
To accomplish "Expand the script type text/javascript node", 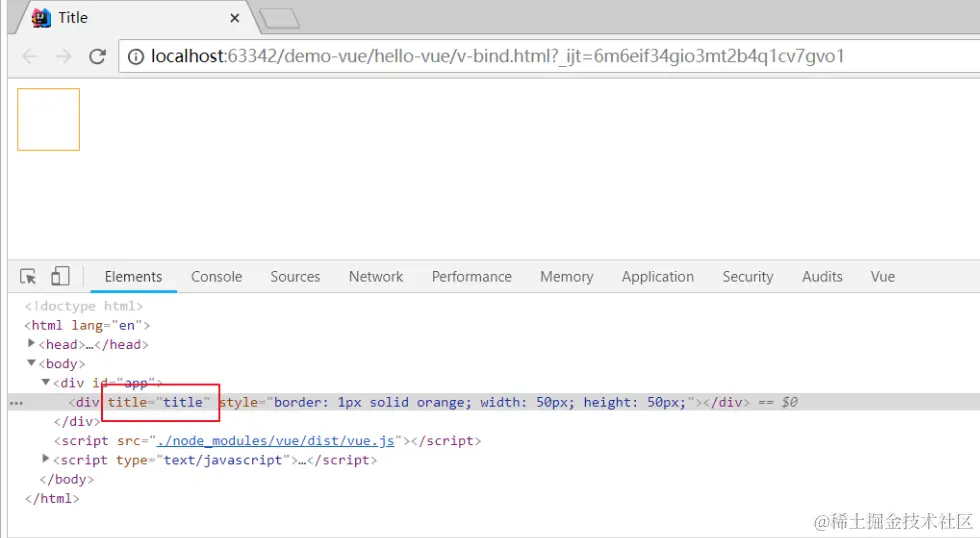I will [x=46, y=459].
